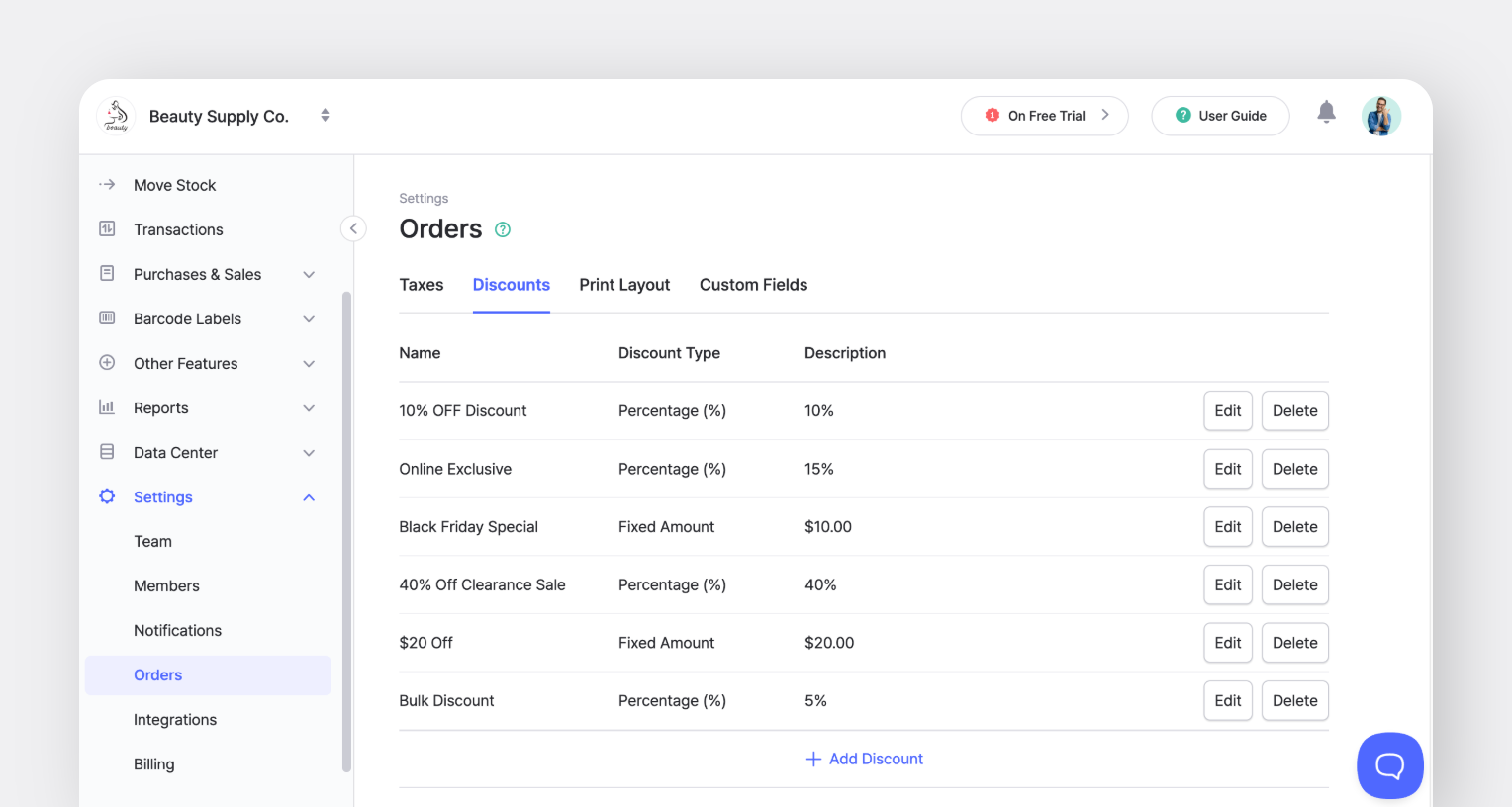Select the Reports chart icon
The image size is (1512, 807).
pos(106,407)
